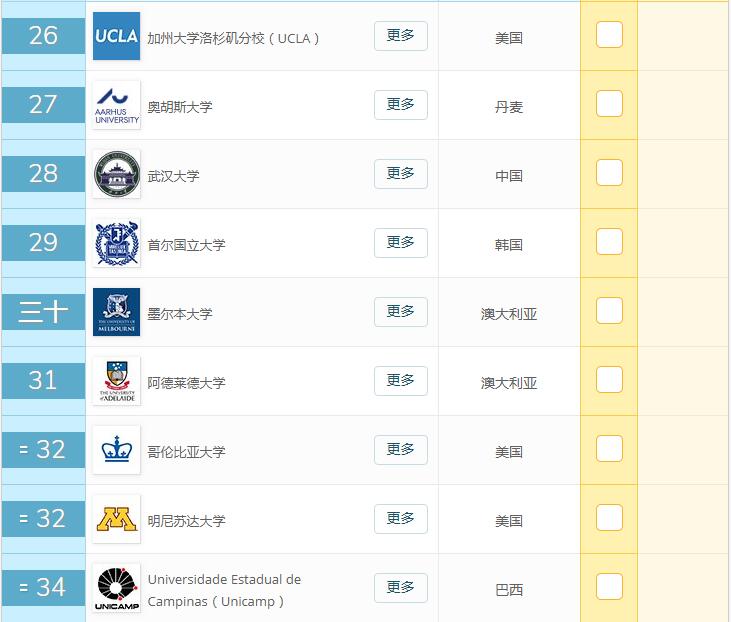Enable the checkbox in the Unicamp row
731x622 pixels.
pyautogui.click(x=609, y=587)
